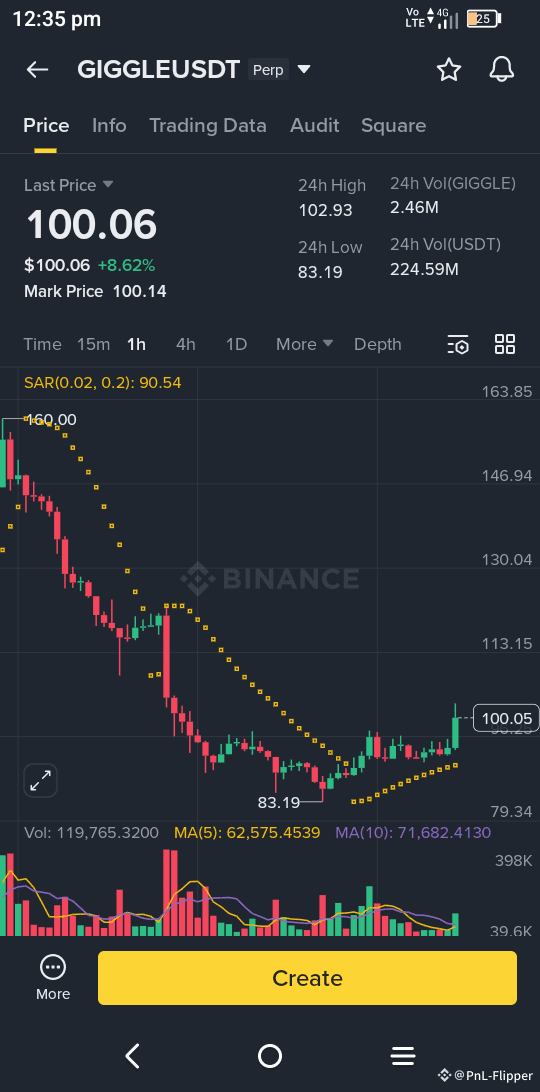The width and height of the screenshot is (540, 1092).
Task: Tap the large 100.06 last price
Action: pyautogui.click(x=91, y=225)
